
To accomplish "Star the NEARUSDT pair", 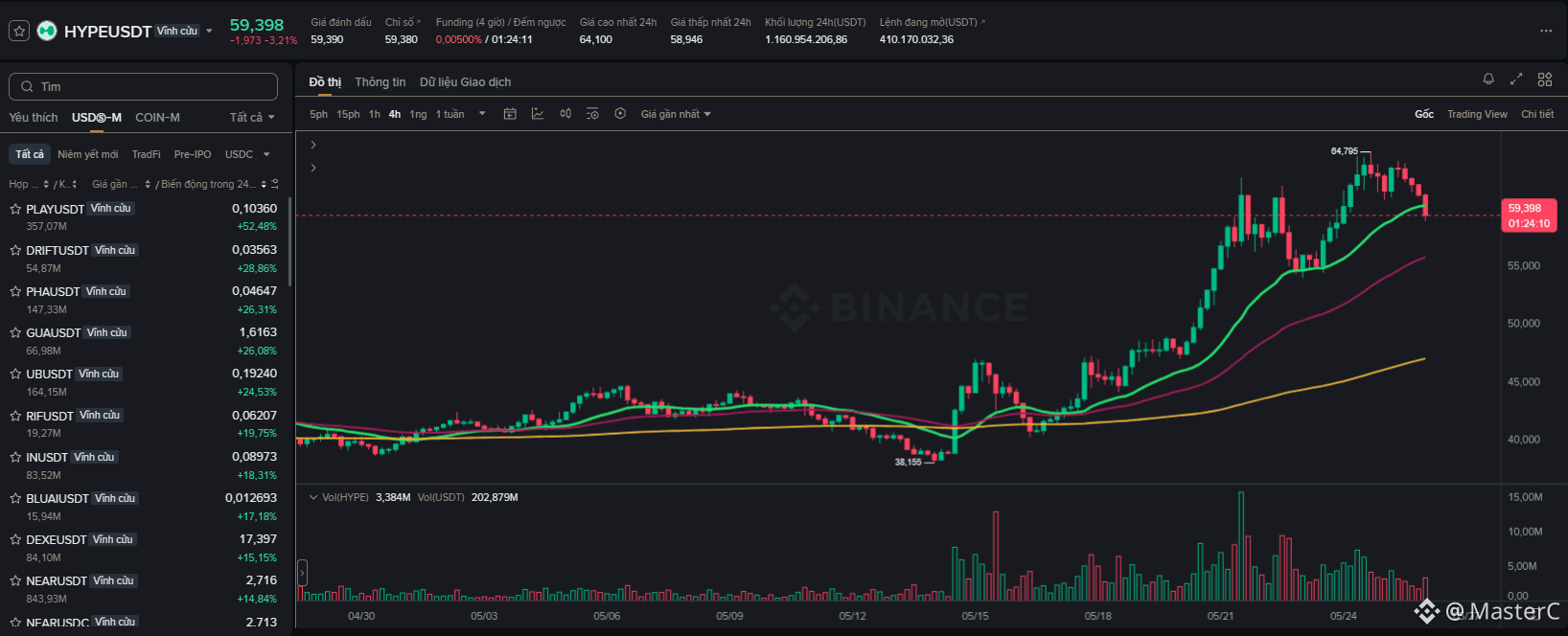I will pyautogui.click(x=15, y=580).
